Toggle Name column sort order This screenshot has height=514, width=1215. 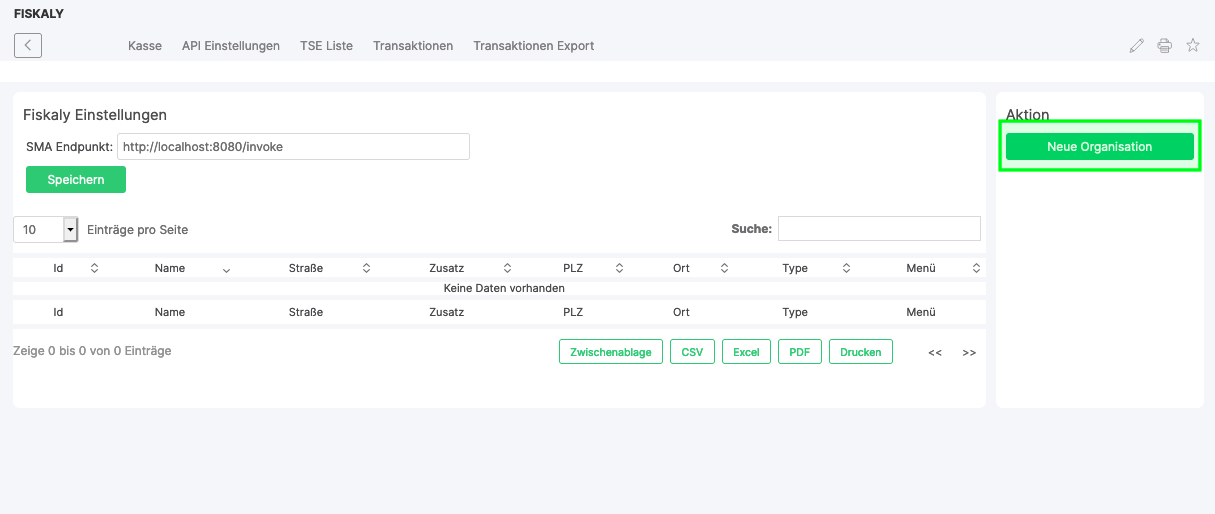[x=226, y=269]
